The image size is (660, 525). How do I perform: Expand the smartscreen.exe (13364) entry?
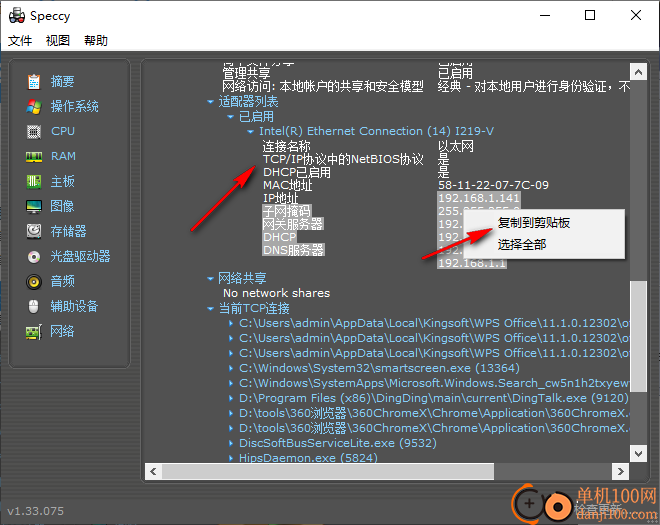(x=231, y=368)
